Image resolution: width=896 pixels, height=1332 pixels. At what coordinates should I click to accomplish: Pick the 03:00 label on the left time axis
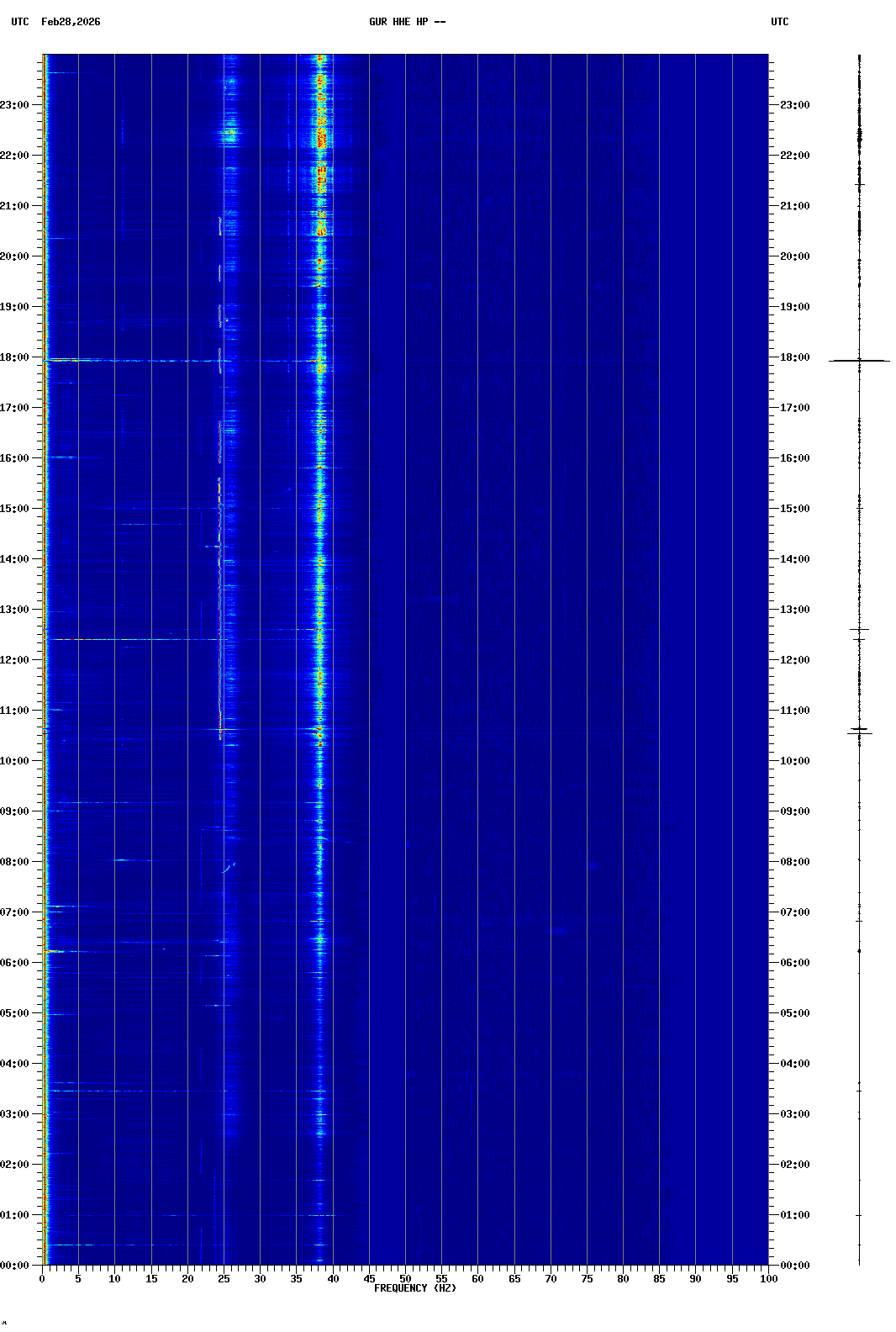click(15, 1114)
